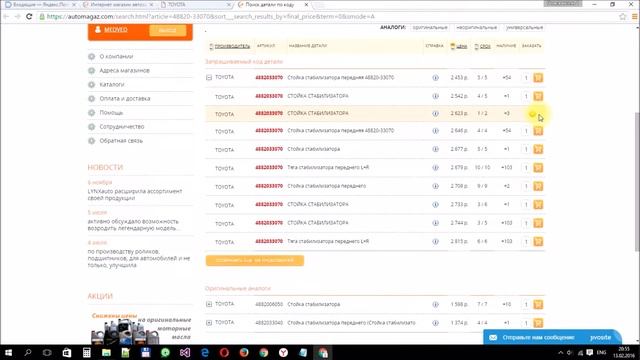
Task: Add the 2 453 р. Toyota part to cart
Action: tap(538, 78)
